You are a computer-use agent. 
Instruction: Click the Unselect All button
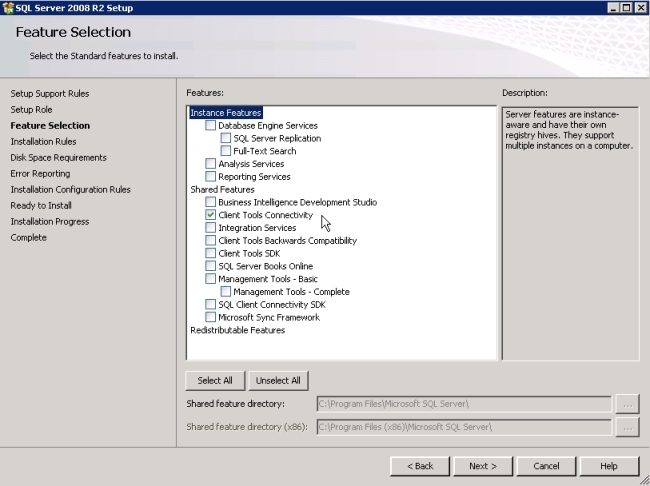coord(278,381)
